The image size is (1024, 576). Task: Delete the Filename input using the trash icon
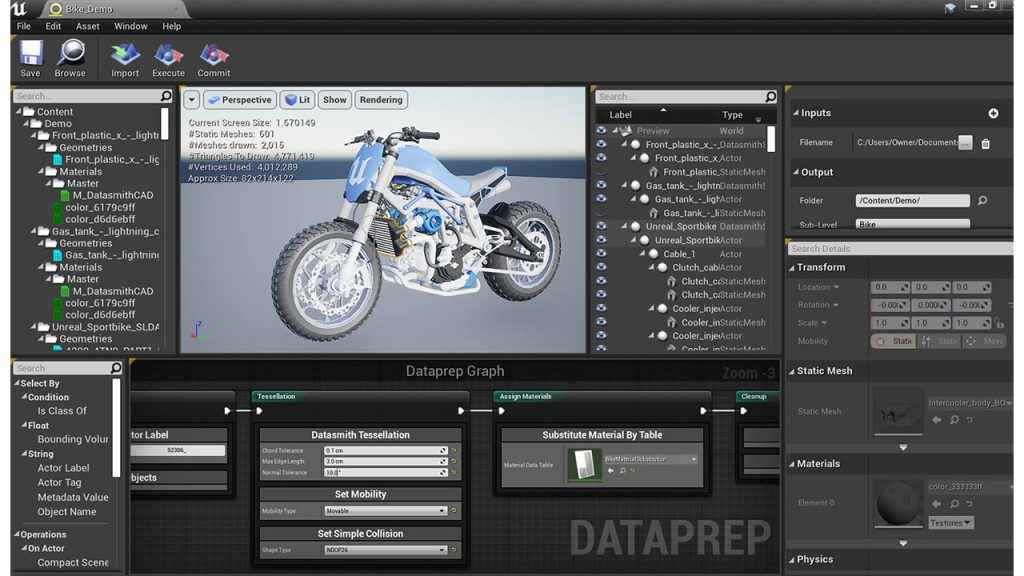click(x=986, y=142)
